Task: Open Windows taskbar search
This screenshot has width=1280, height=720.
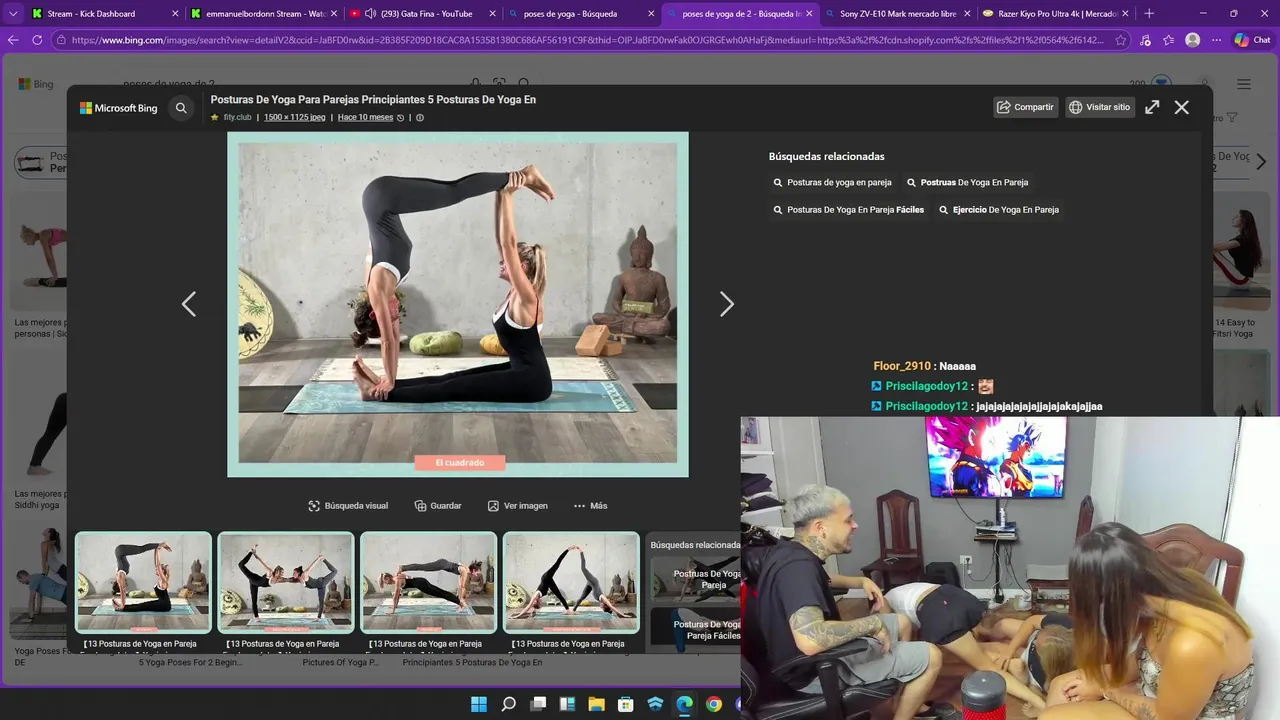Action: [x=508, y=704]
